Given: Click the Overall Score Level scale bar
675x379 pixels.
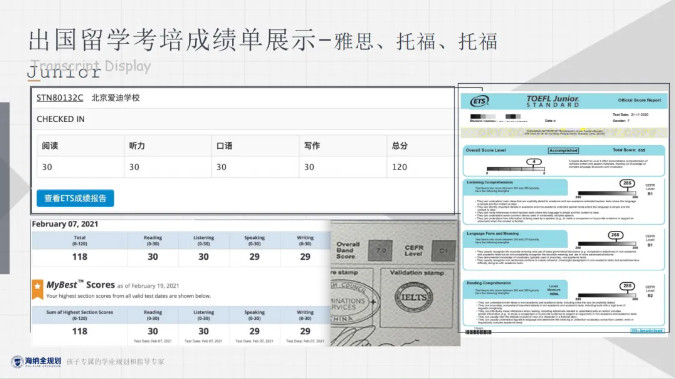Looking at the screenshot, I should tap(515, 169).
